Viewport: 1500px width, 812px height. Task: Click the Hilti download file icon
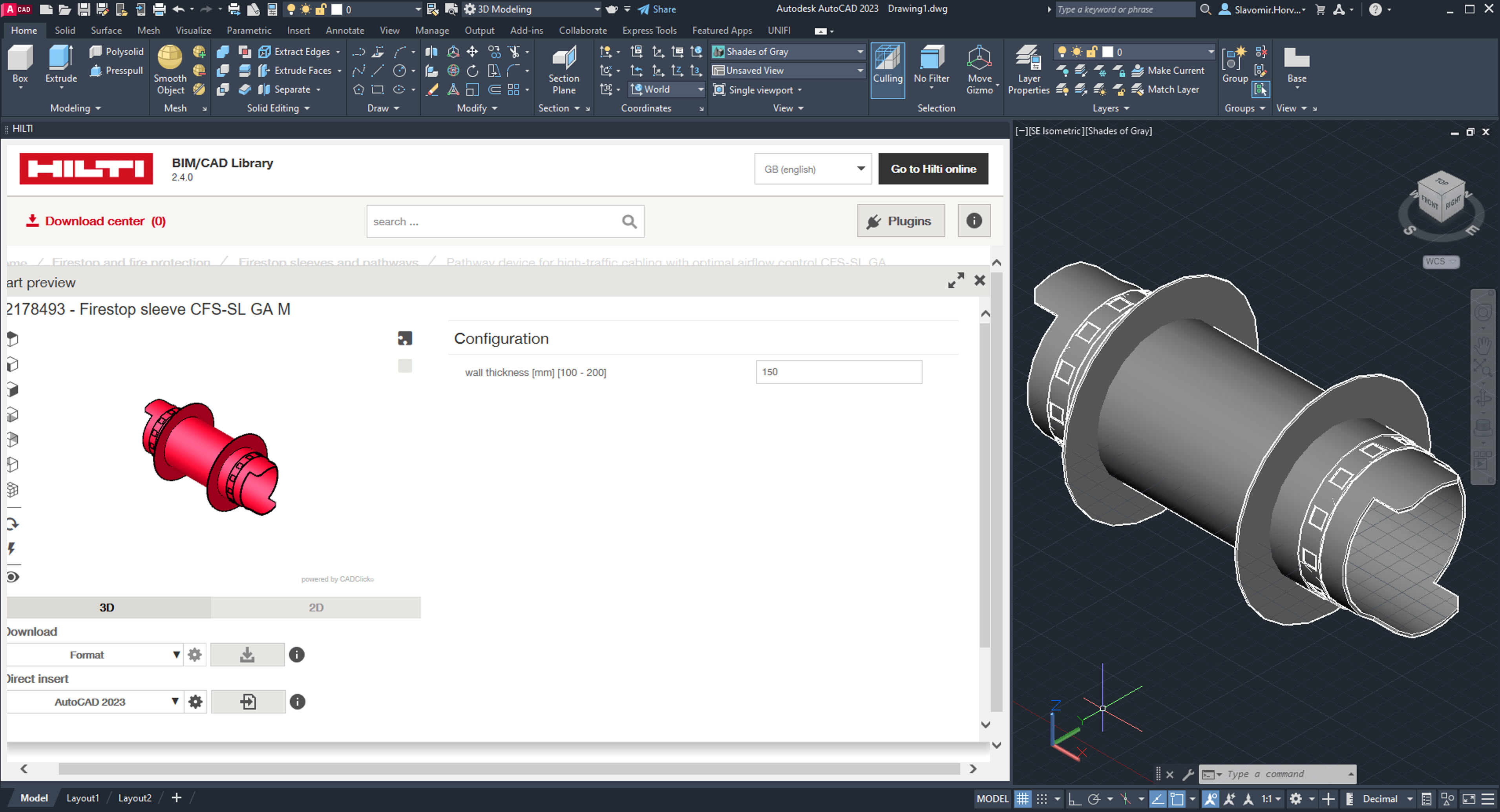pos(247,654)
